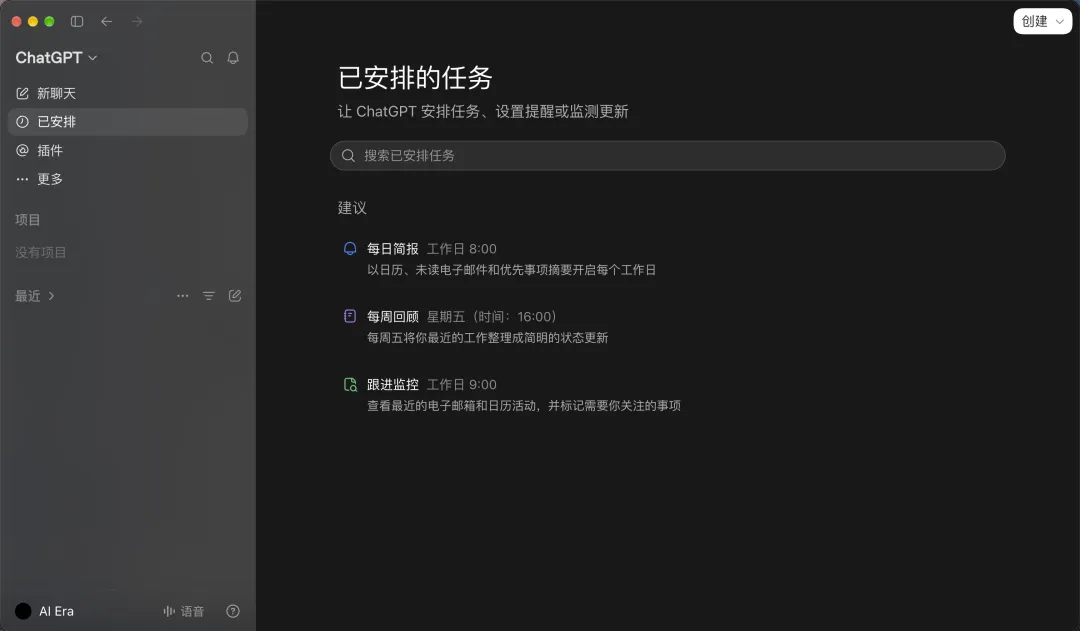Click the magnifier icon in task search

click(349, 156)
